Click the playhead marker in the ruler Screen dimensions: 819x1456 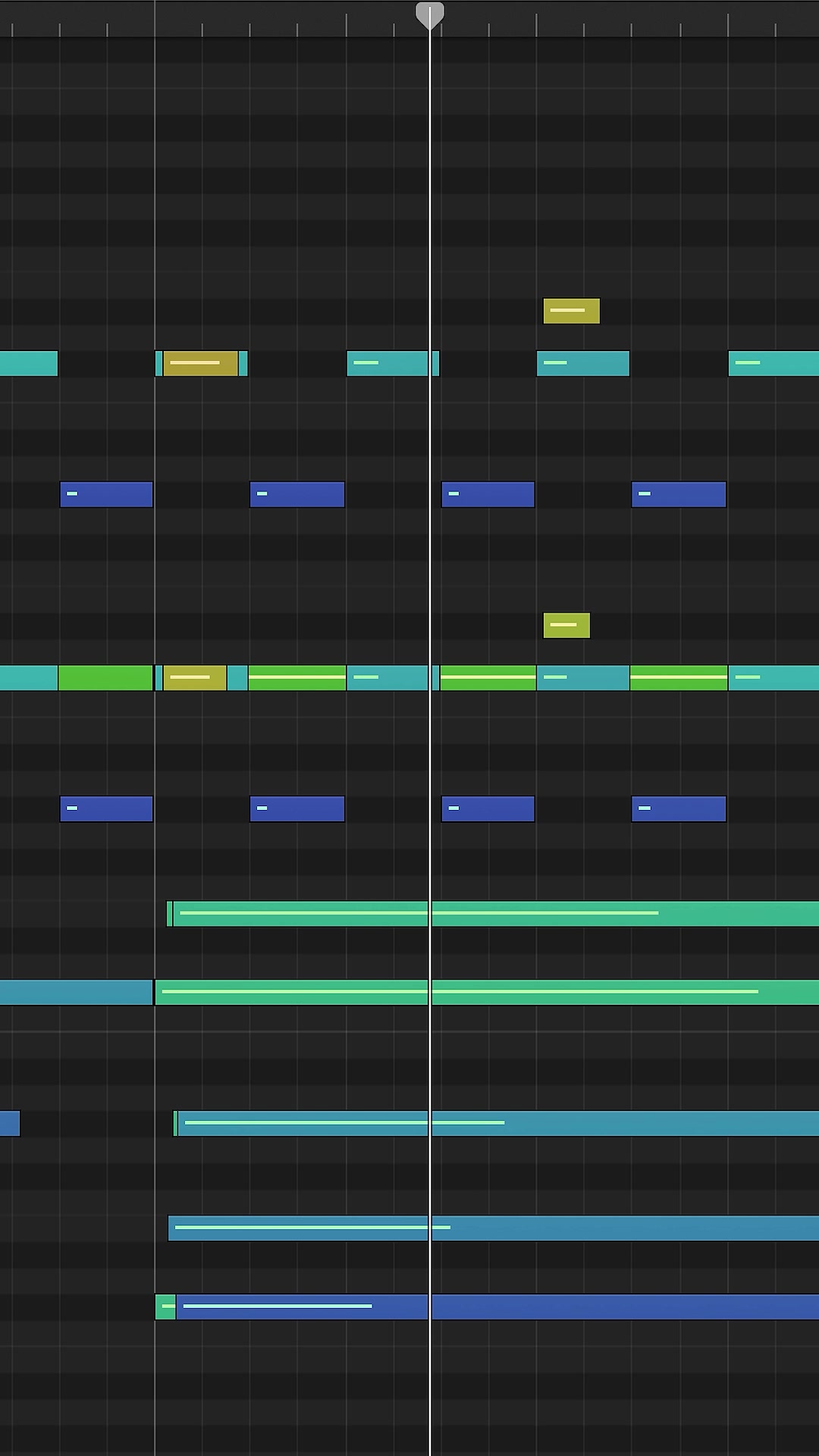tap(429, 15)
